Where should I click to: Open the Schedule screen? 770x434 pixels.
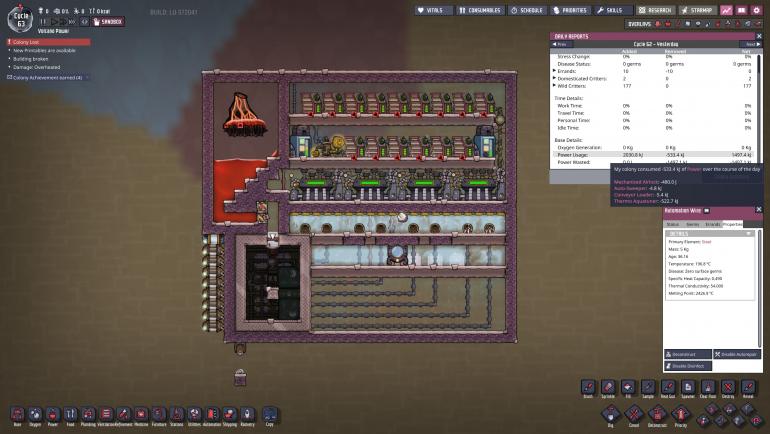point(527,10)
